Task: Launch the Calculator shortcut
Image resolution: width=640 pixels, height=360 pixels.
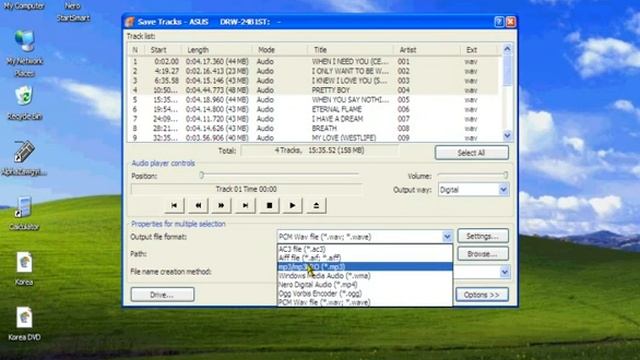Action: pos(24,212)
